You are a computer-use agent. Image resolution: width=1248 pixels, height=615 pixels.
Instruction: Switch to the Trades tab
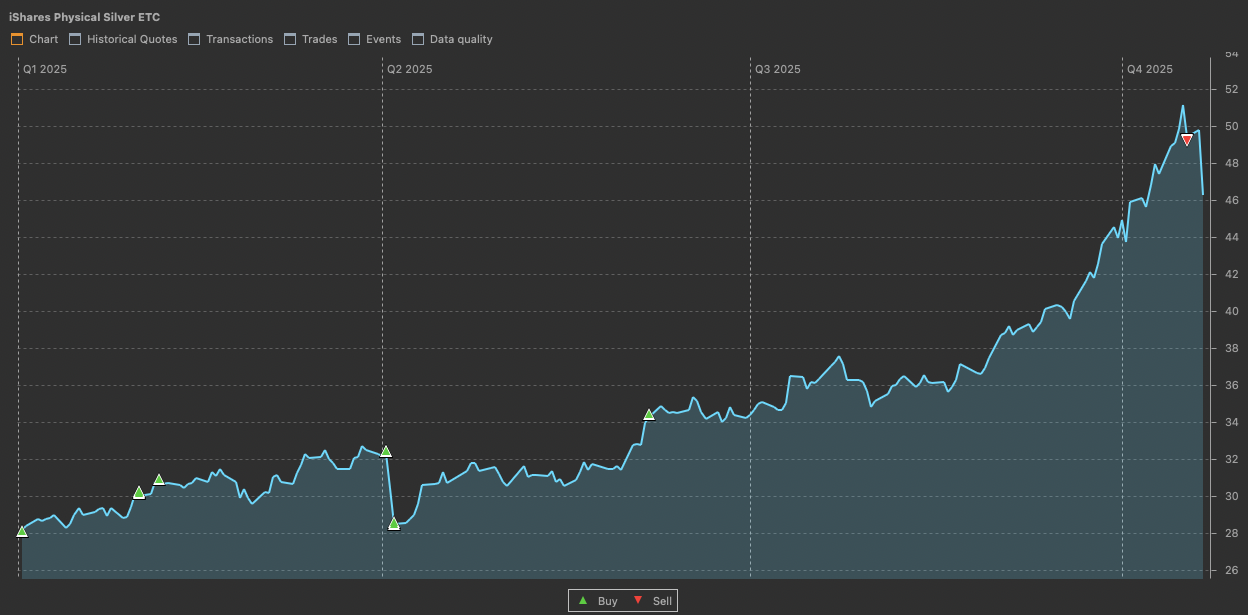pyautogui.click(x=319, y=39)
